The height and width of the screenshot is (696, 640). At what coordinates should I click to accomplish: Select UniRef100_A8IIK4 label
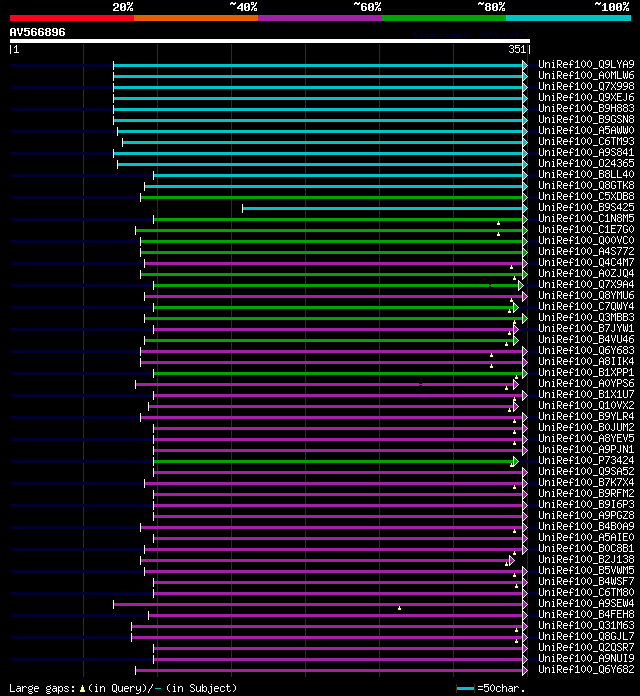(x=586, y=361)
